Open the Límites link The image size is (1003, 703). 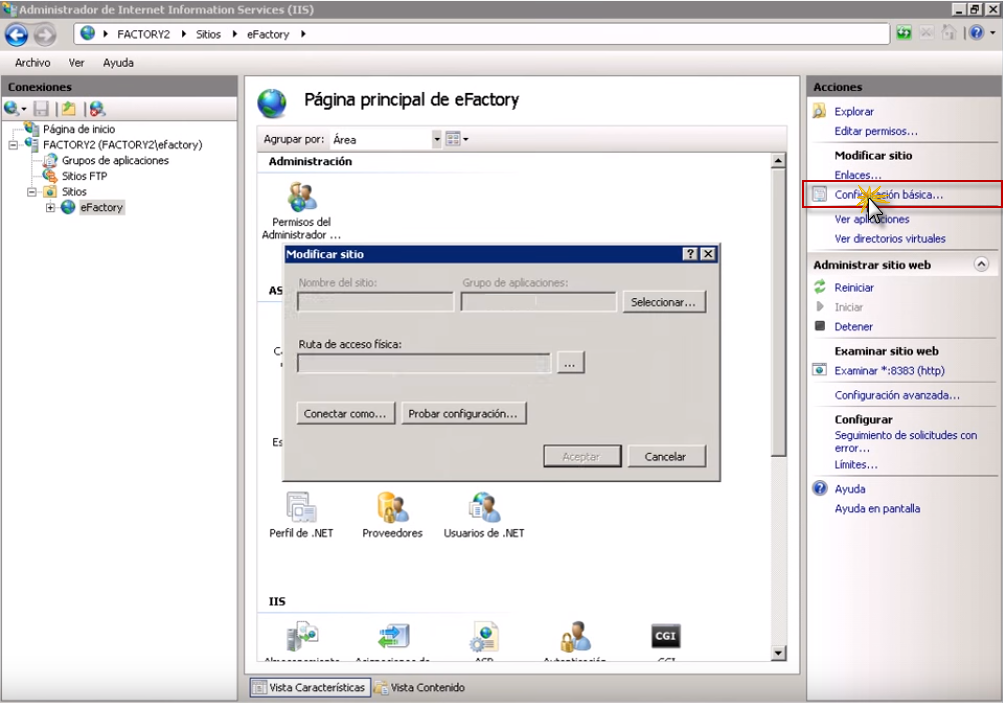[856, 464]
